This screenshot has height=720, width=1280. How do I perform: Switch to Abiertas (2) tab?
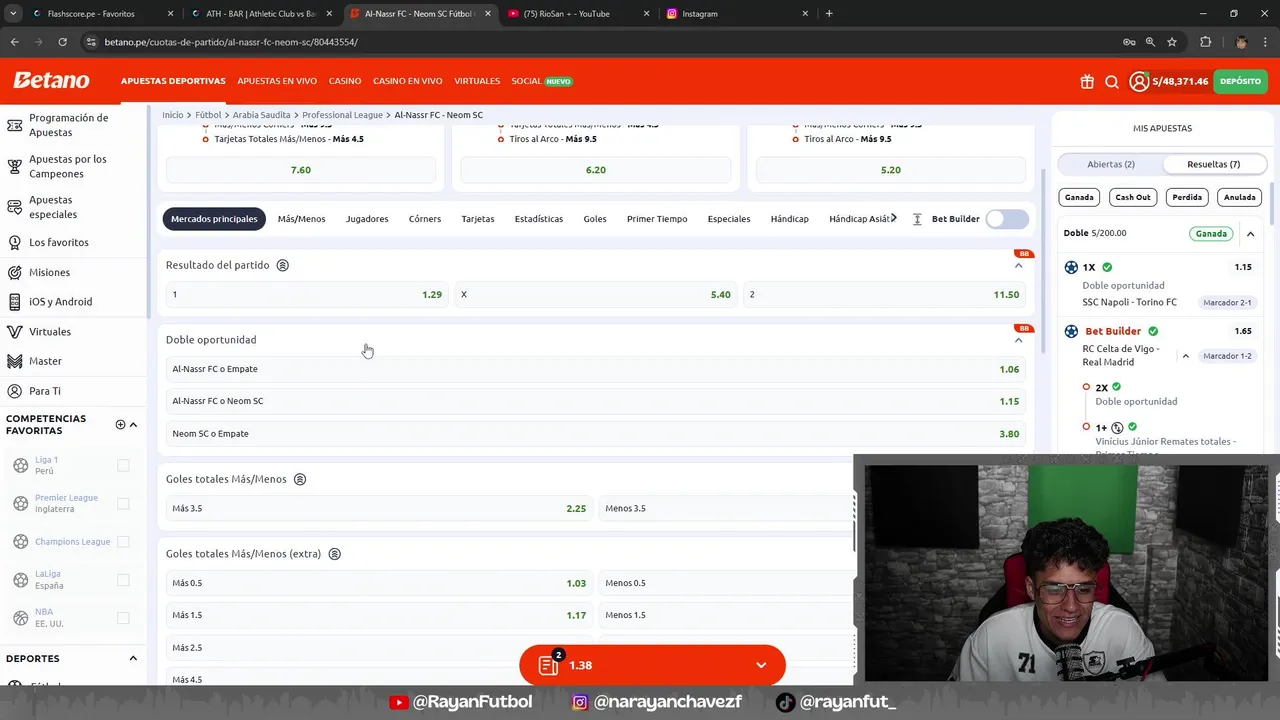click(x=1111, y=164)
